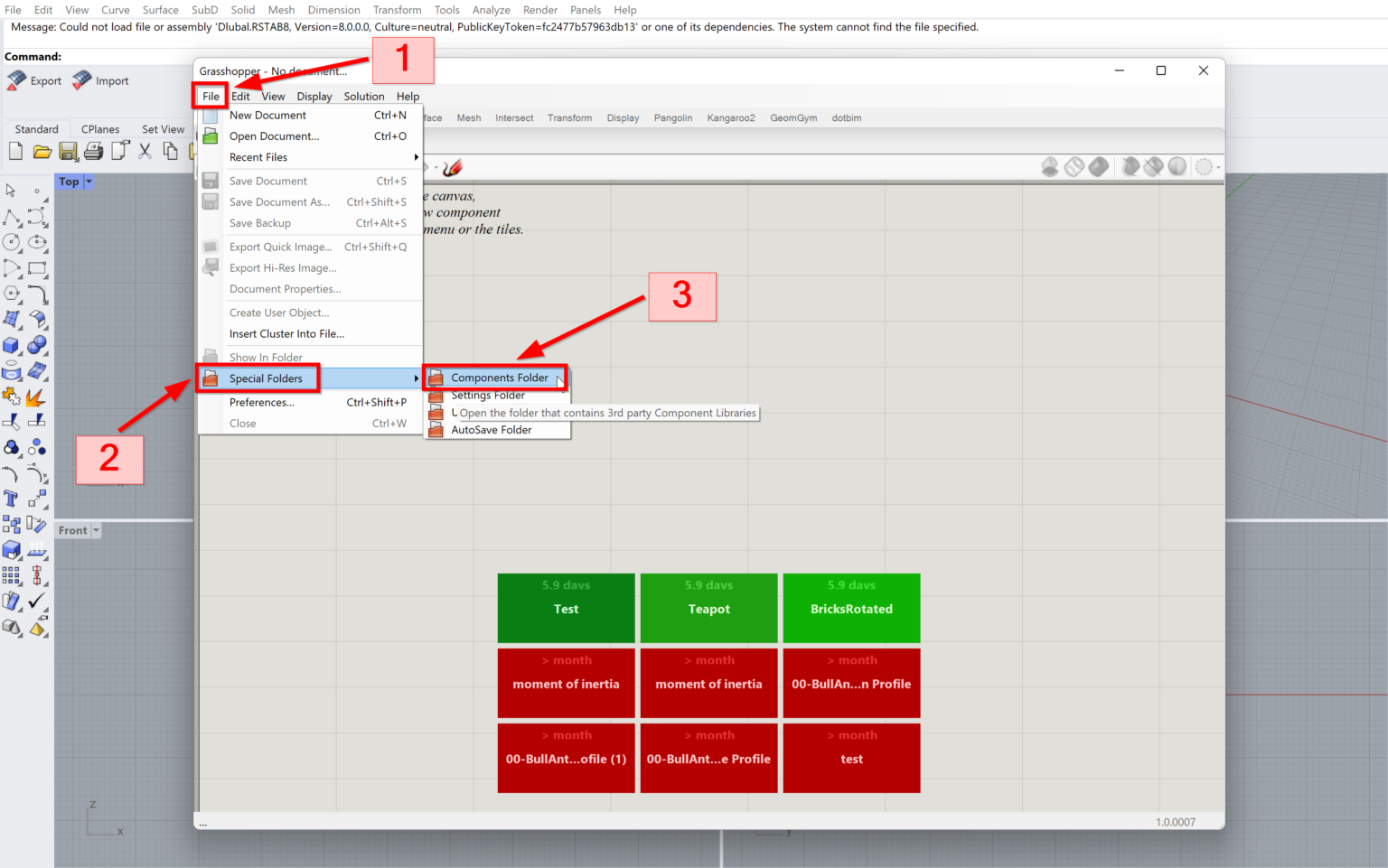Click the Save icon in the Standard toolbar
This screenshot has height=868, width=1388.
pos(68,151)
